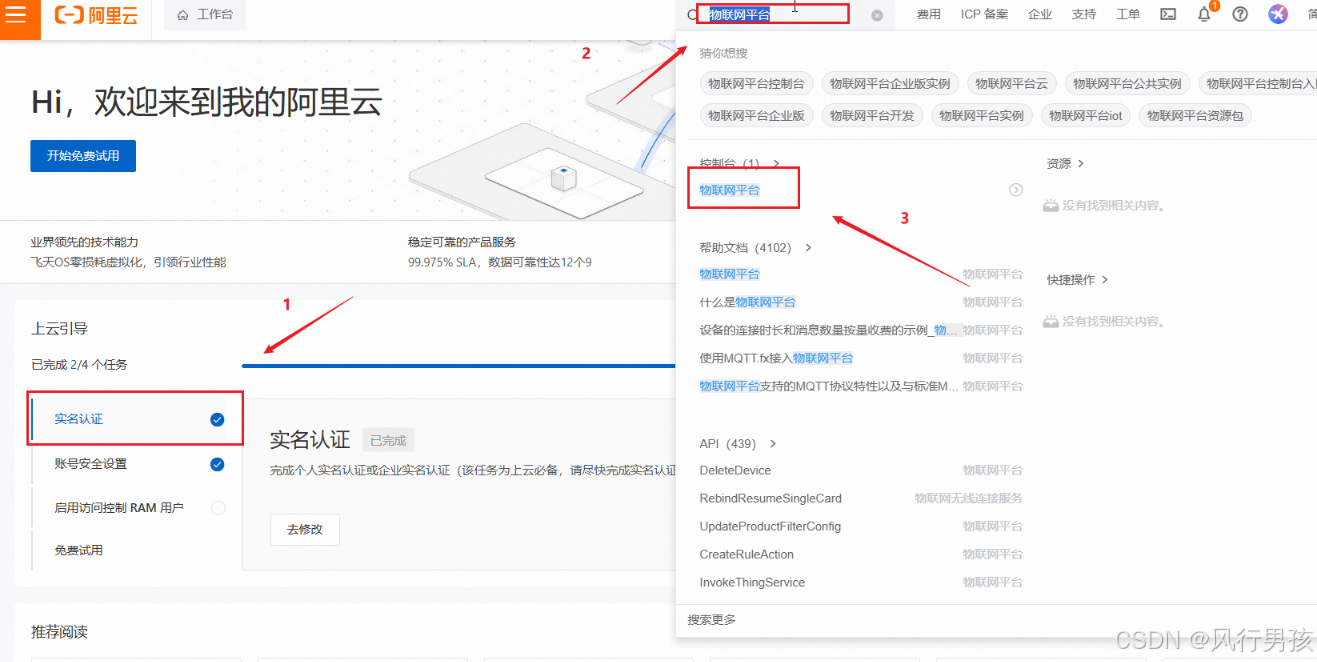Open the RebindResumeSingleCard API result
The height and width of the screenshot is (662, 1317).
(x=771, y=498)
